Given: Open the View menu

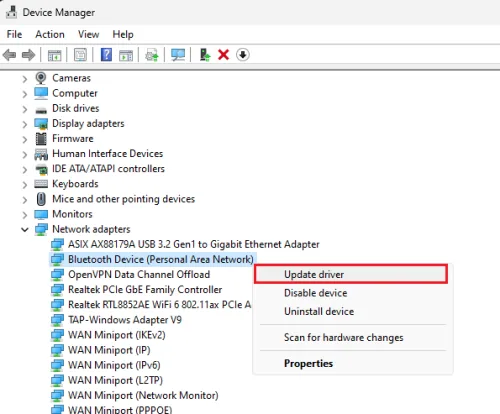Looking at the screenshot, I should click(x=88, y=34).
